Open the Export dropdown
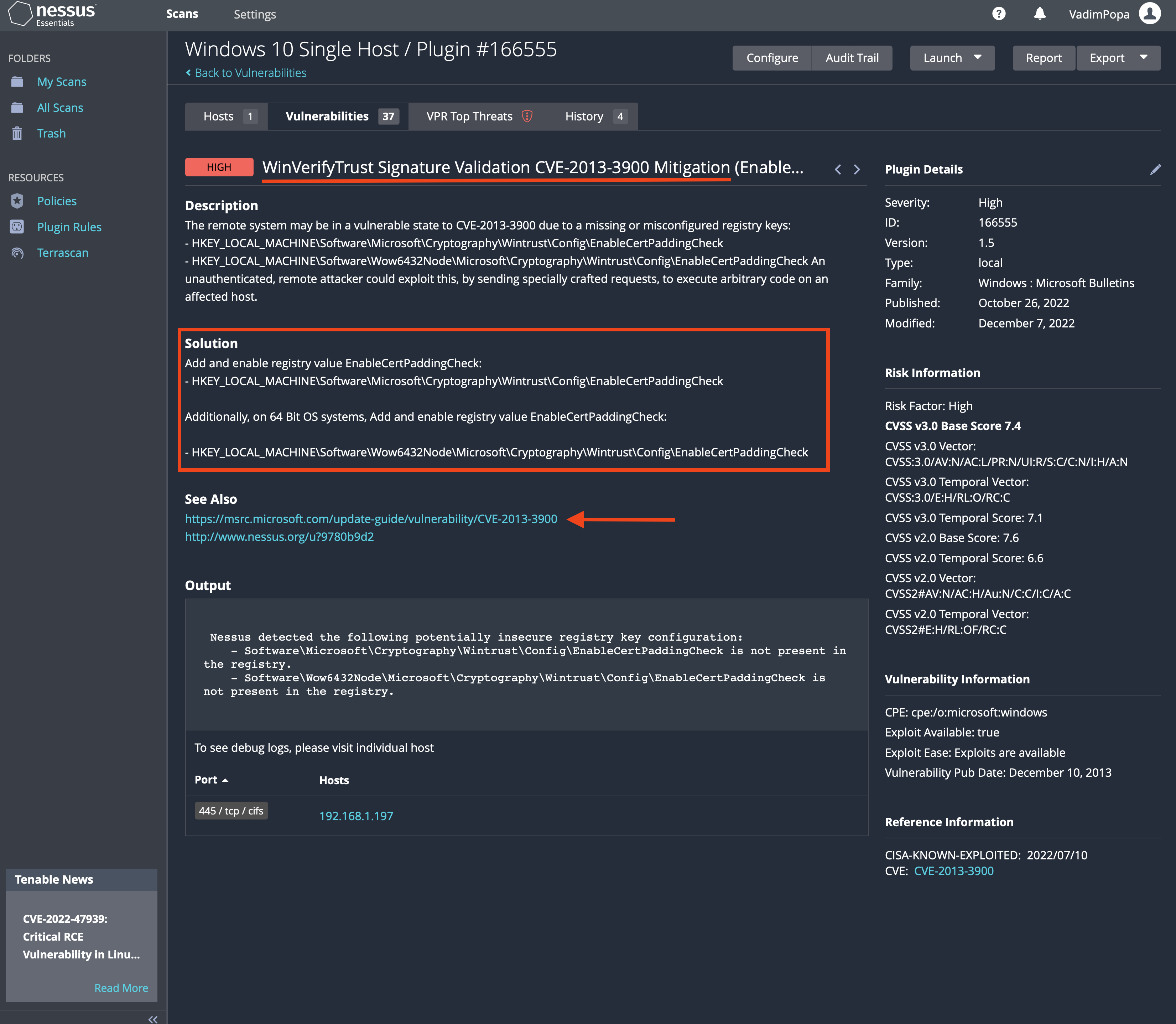Image resolution: width=1176 pixels, height=1024 pixels. [x=1117, y=58]
